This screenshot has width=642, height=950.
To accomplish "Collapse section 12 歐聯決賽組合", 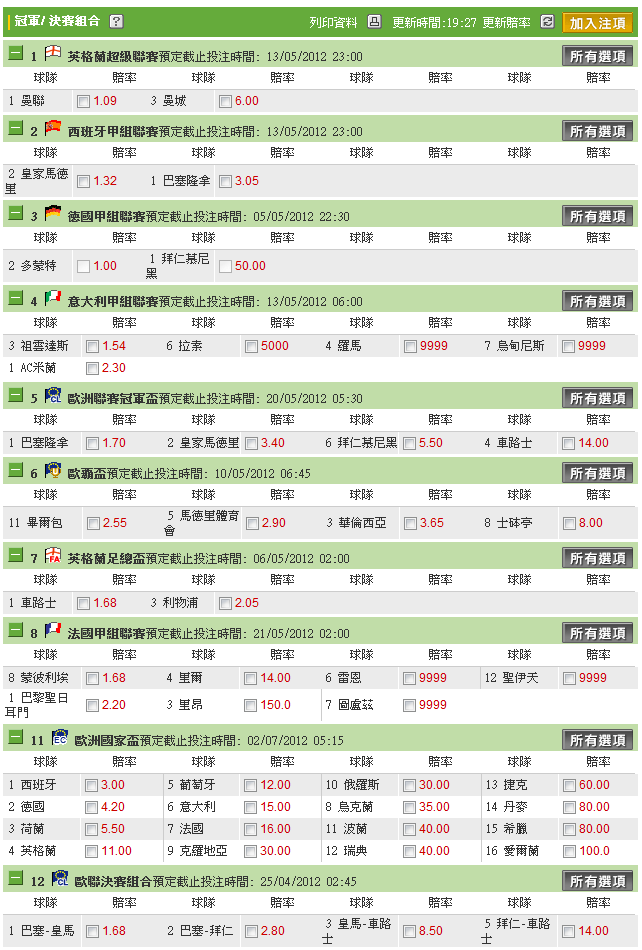I will [16, 879].
